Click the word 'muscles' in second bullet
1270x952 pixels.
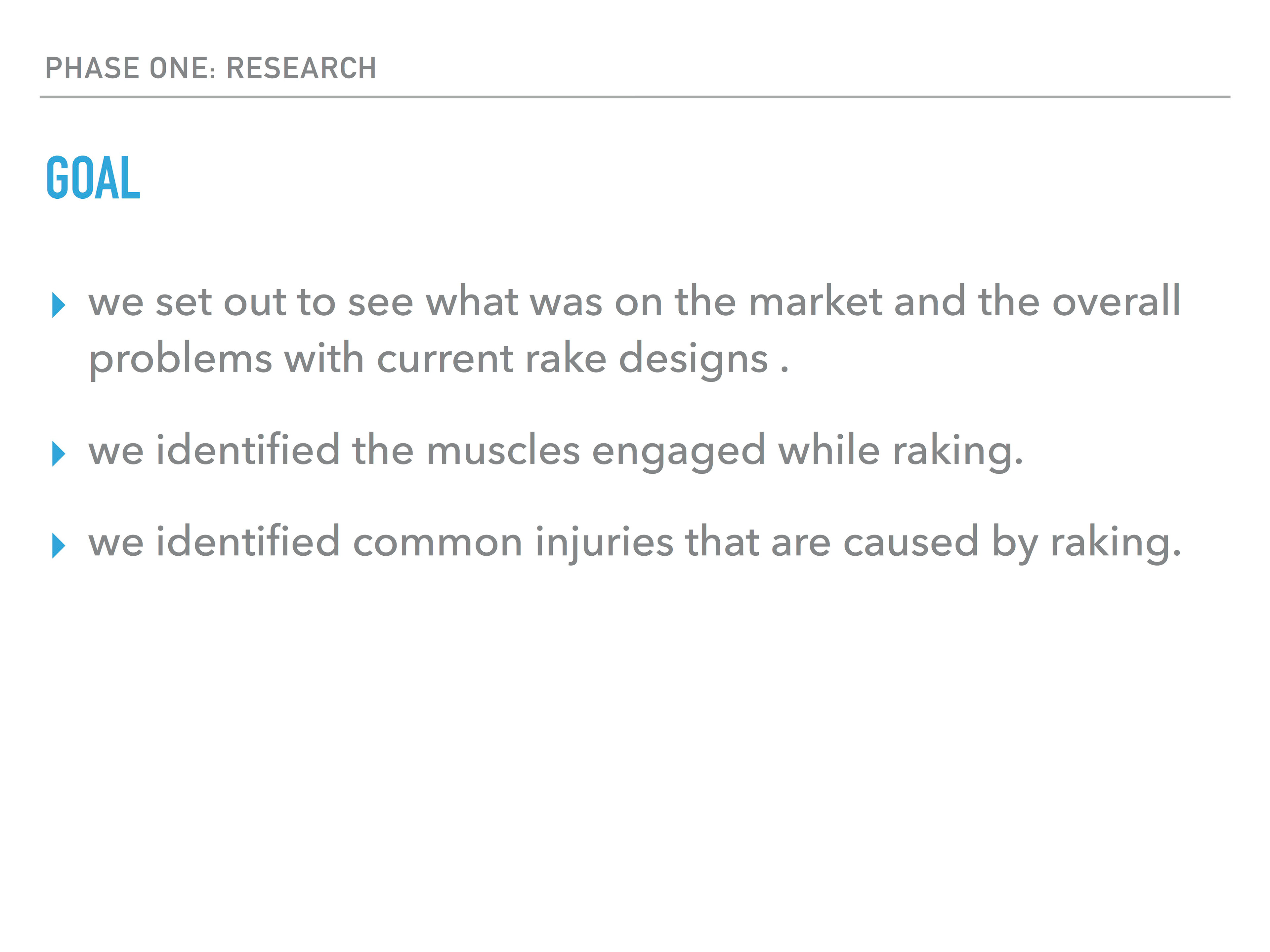click(x=503, y=451)
